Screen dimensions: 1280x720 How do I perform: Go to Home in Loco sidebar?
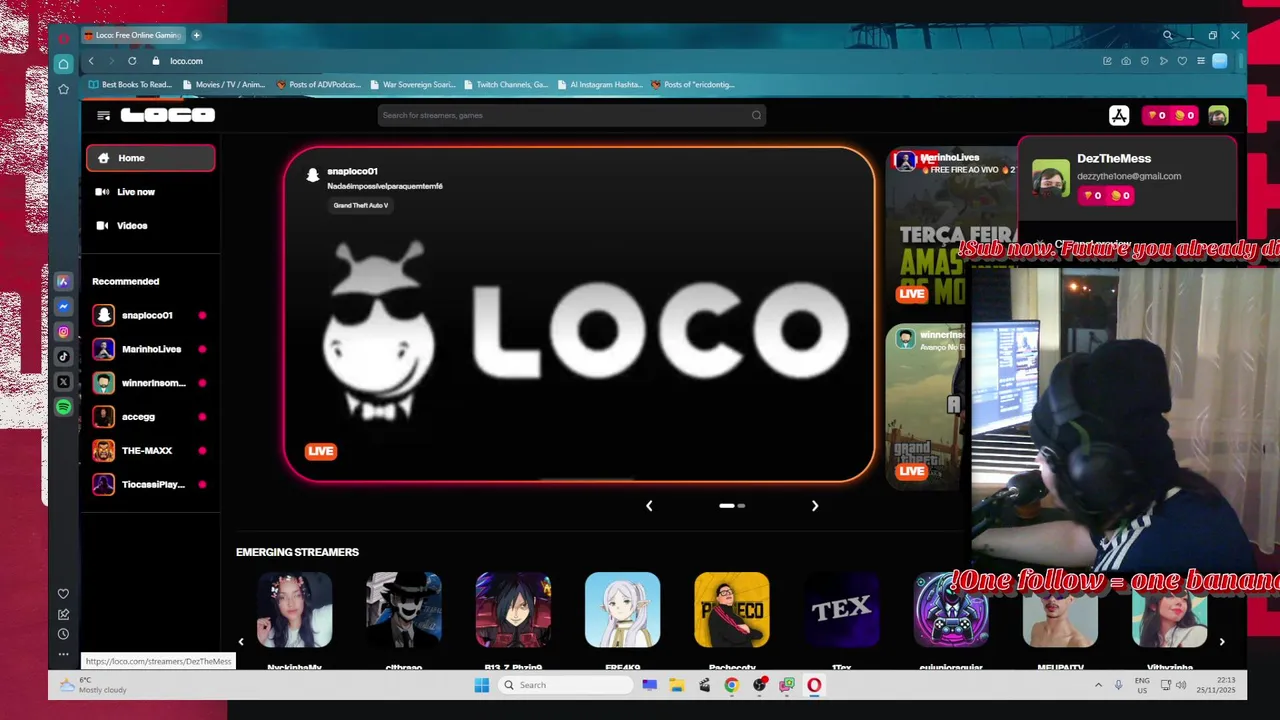(x=150, y=158)
